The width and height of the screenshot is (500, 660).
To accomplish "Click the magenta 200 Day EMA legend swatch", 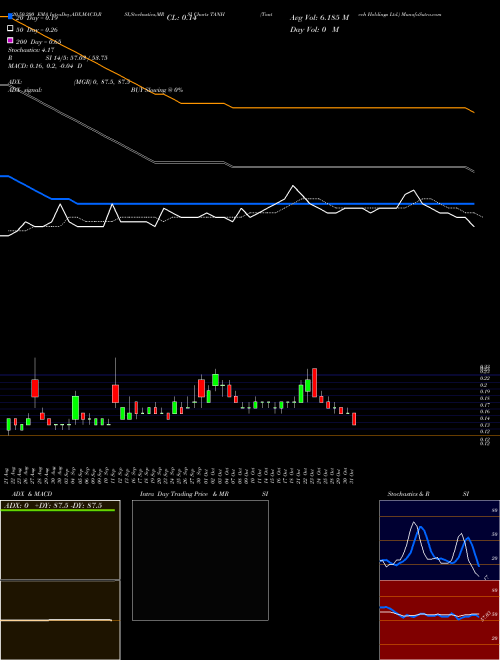I will pyautogui.click(x=10, y=40).
